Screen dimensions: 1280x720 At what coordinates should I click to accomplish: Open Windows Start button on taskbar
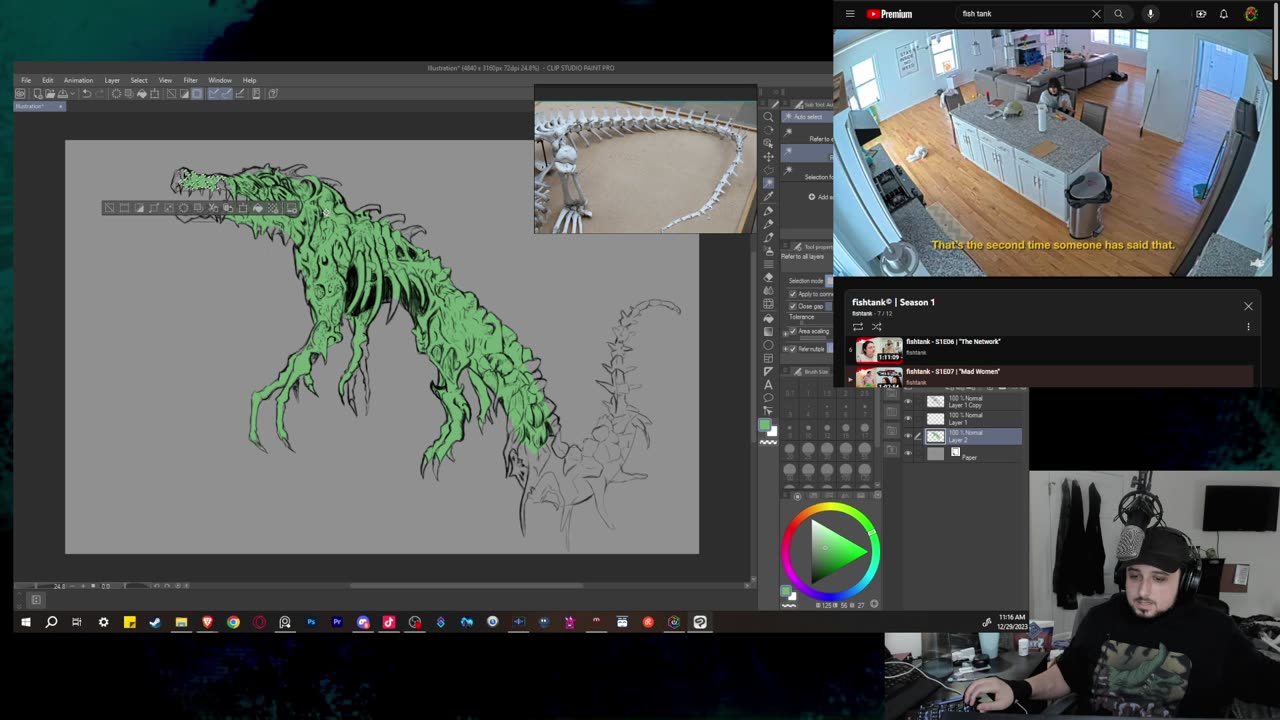coord(25,622)
